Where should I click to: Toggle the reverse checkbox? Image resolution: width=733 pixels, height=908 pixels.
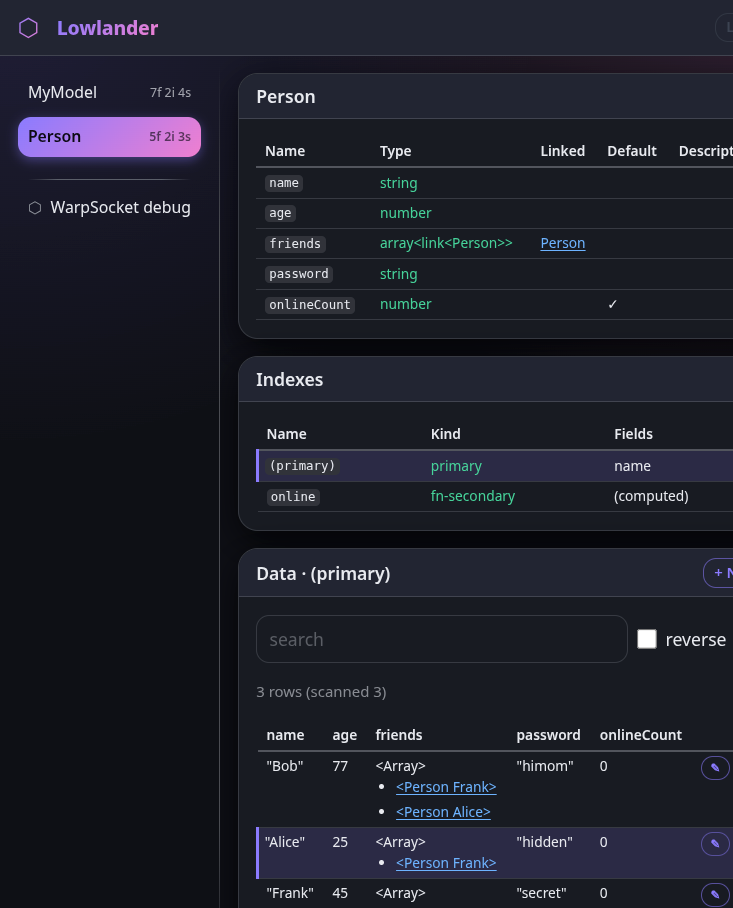pos(647,639)
